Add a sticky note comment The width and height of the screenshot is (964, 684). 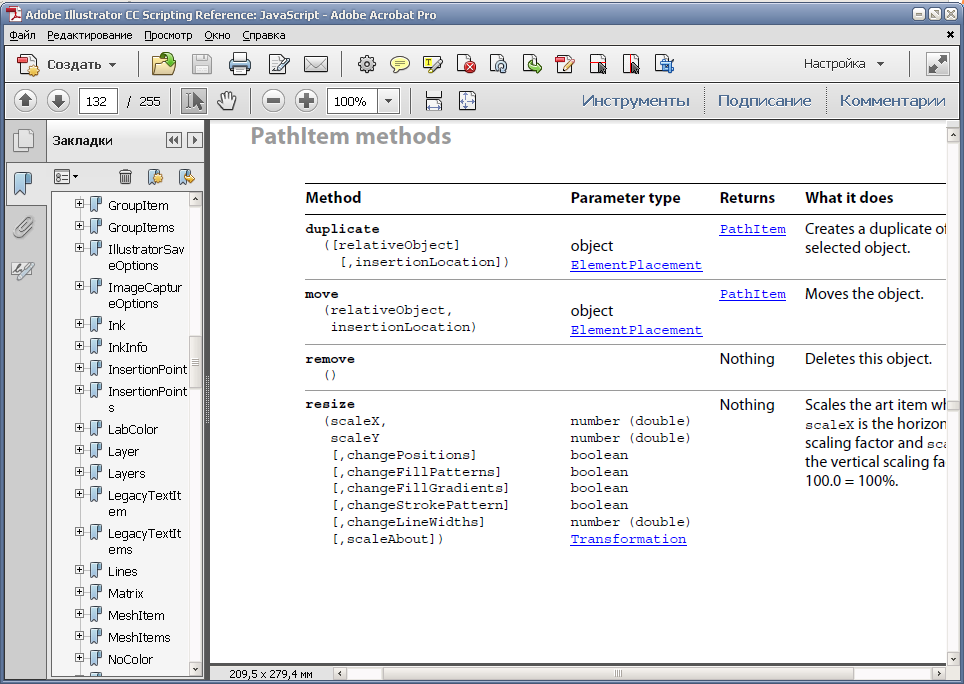pyautogui.click(x=399, y=65)
